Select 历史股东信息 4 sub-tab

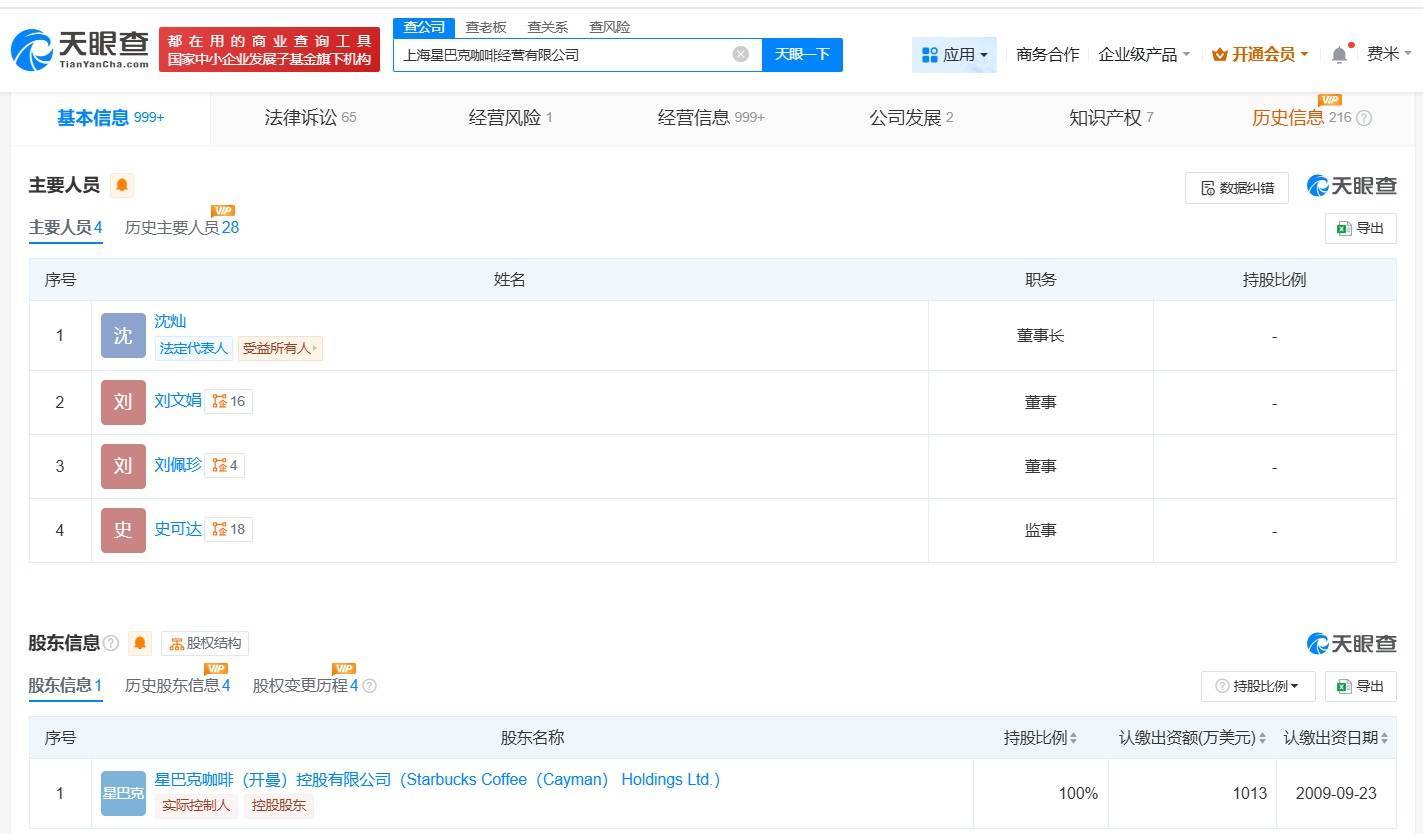coord(178,685)
